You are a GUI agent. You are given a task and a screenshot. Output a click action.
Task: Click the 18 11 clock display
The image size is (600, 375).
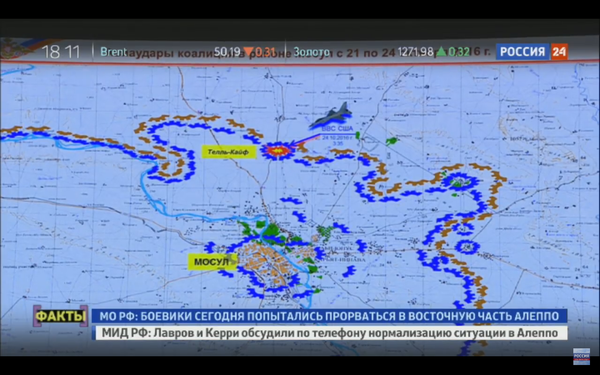pyautogui.click(x=61, y=52)
